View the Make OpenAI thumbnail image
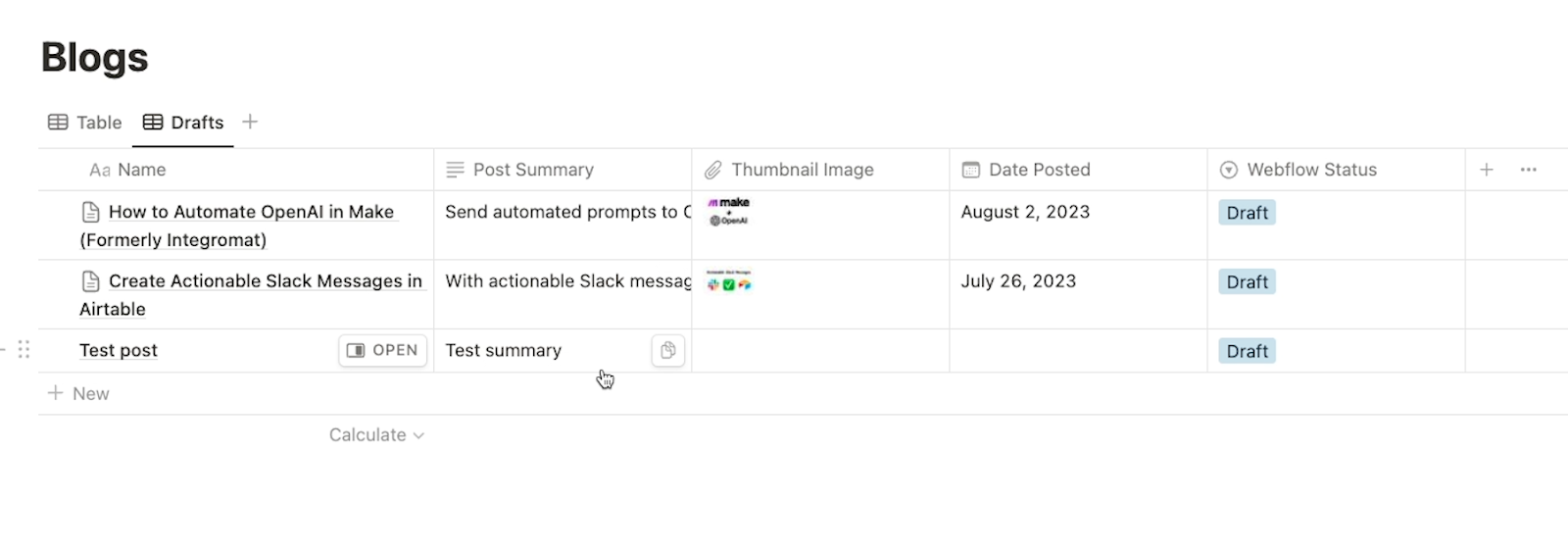Viewport: 1568px width, 552px height. [x=728, y=212]
